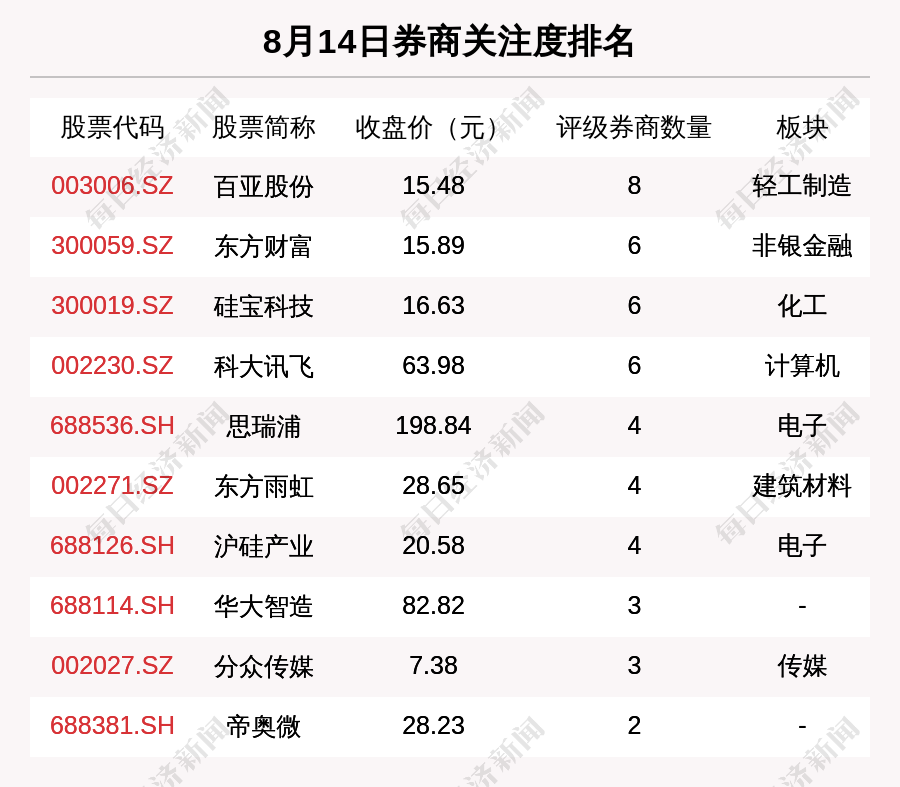Click closing price 15.89
Viewport: 900px width, 787px height.
[x=433, y=246]
